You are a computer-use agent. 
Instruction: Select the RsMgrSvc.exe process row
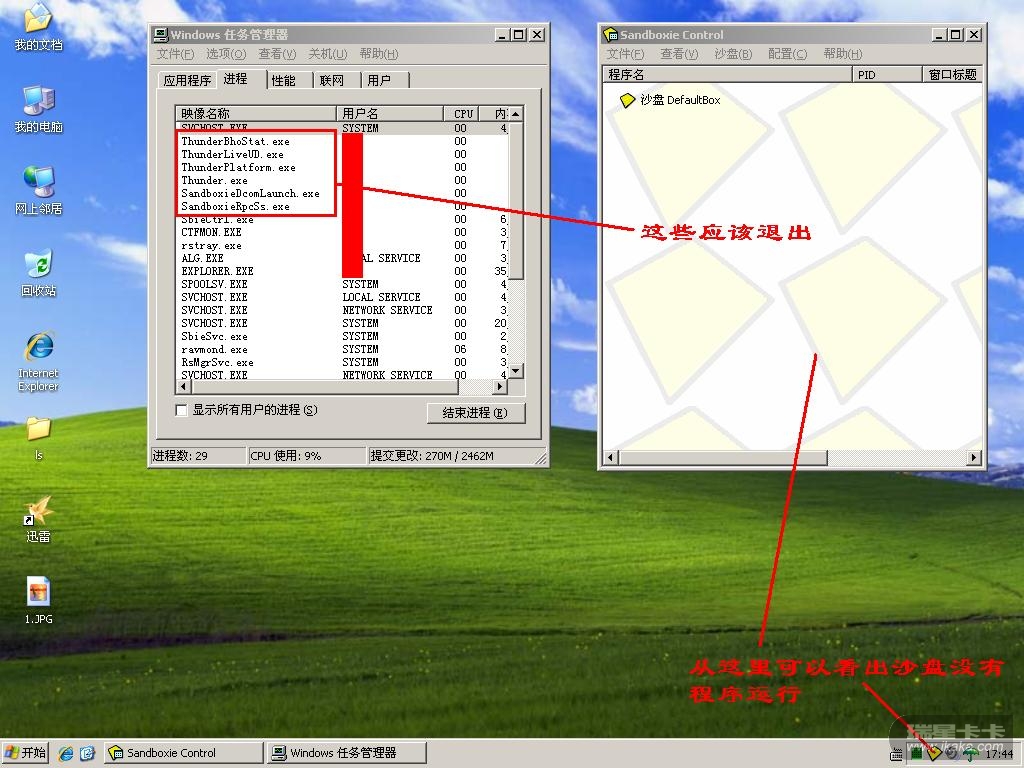click(x=341, y=362)
